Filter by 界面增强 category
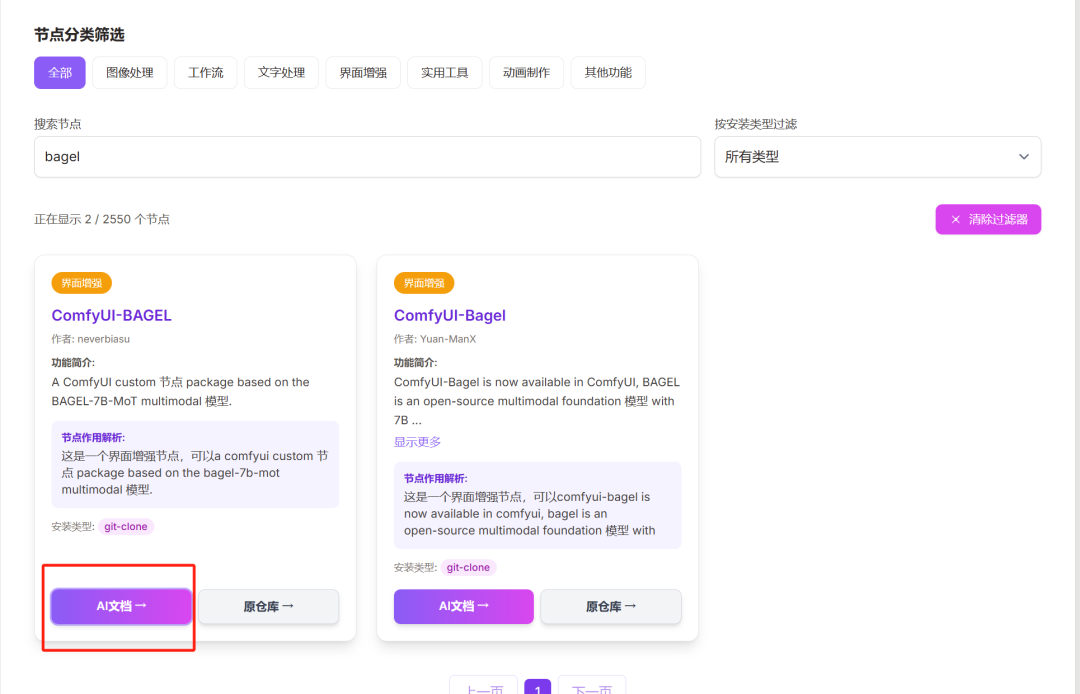 point(363,72)
